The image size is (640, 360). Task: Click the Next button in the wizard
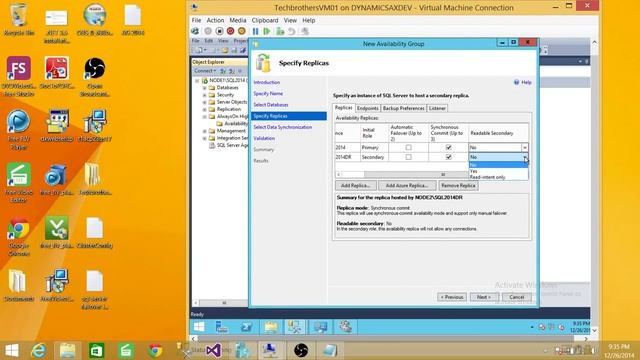click(484, 297)
